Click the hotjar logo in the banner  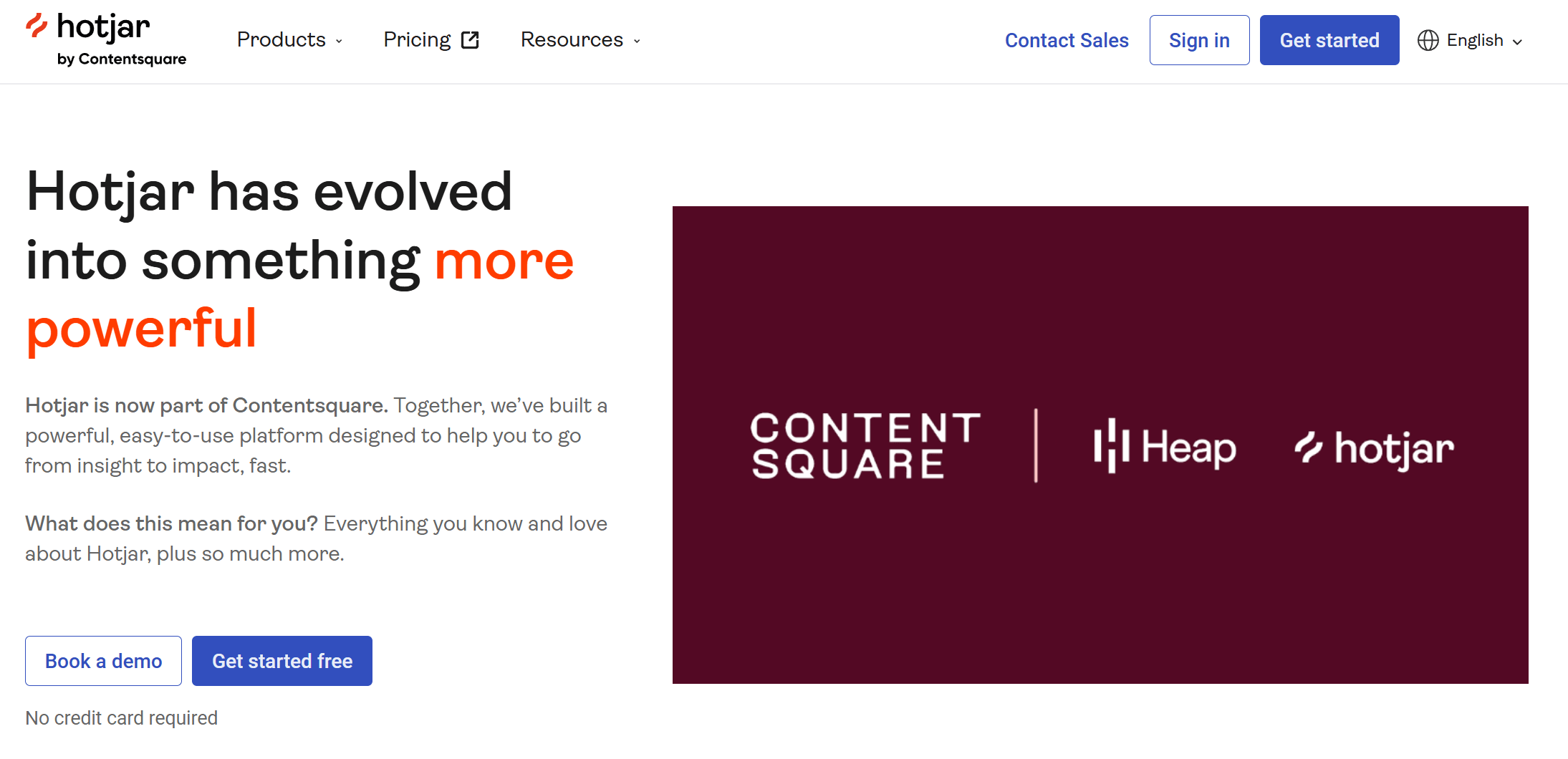(x=1374, y=450)
